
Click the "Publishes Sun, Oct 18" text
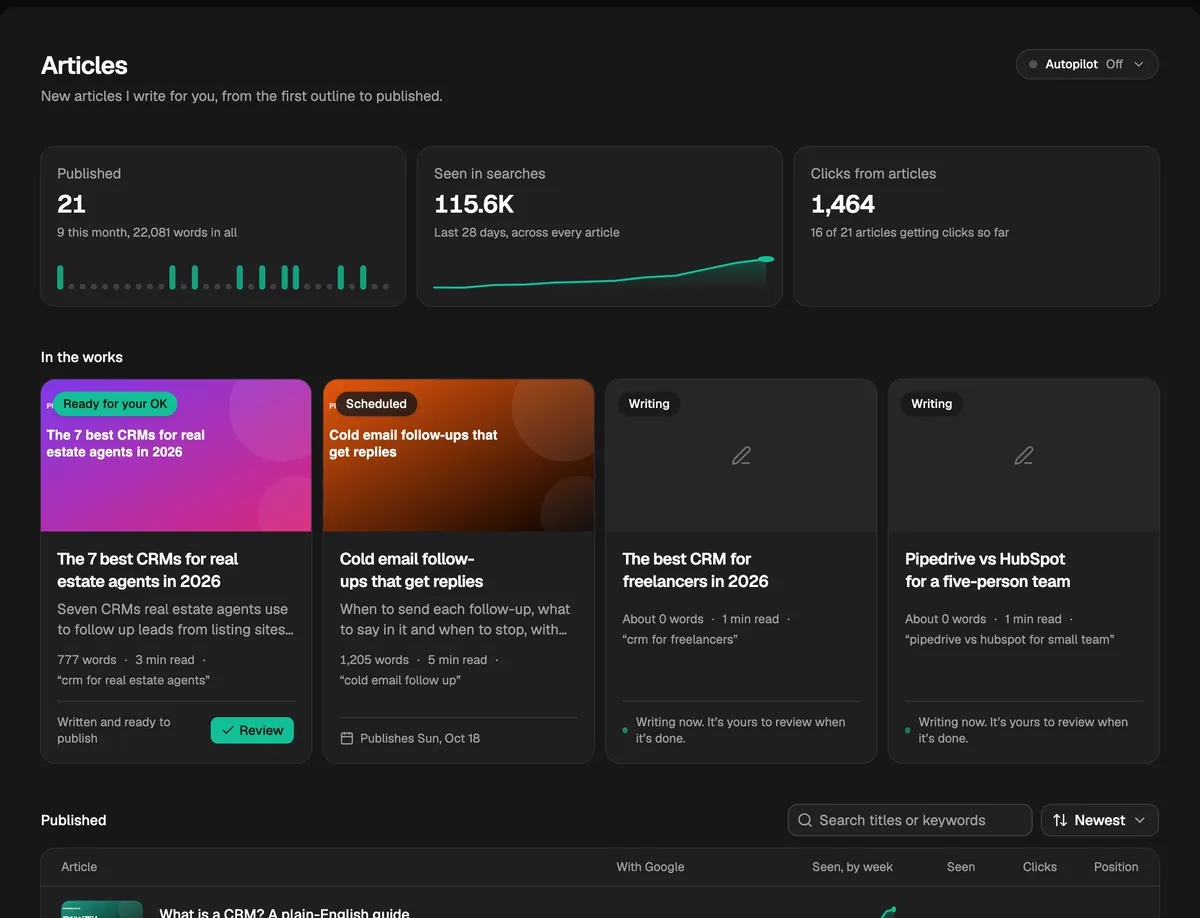420,738
